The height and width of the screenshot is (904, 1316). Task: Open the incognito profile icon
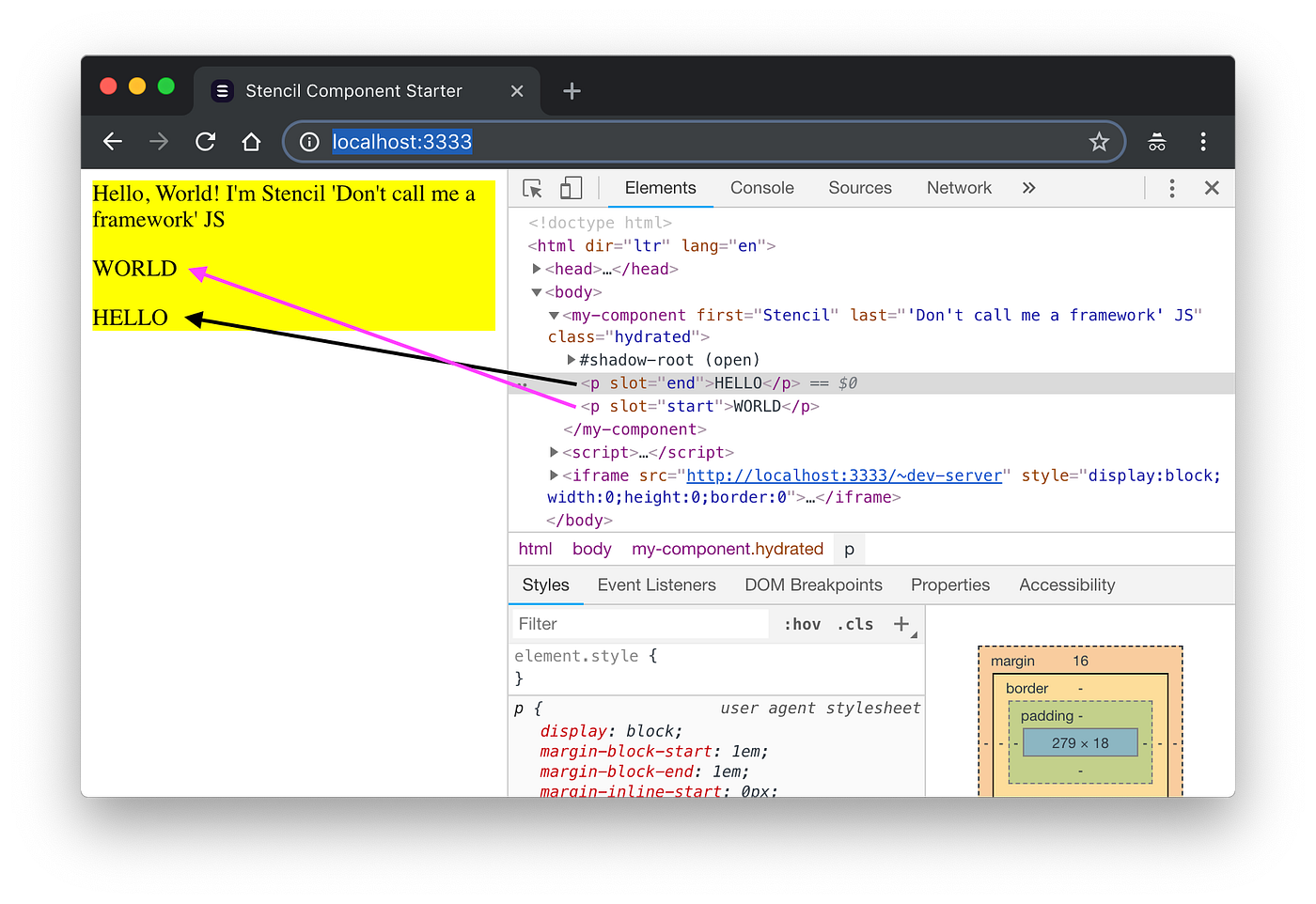[1157, 142]
